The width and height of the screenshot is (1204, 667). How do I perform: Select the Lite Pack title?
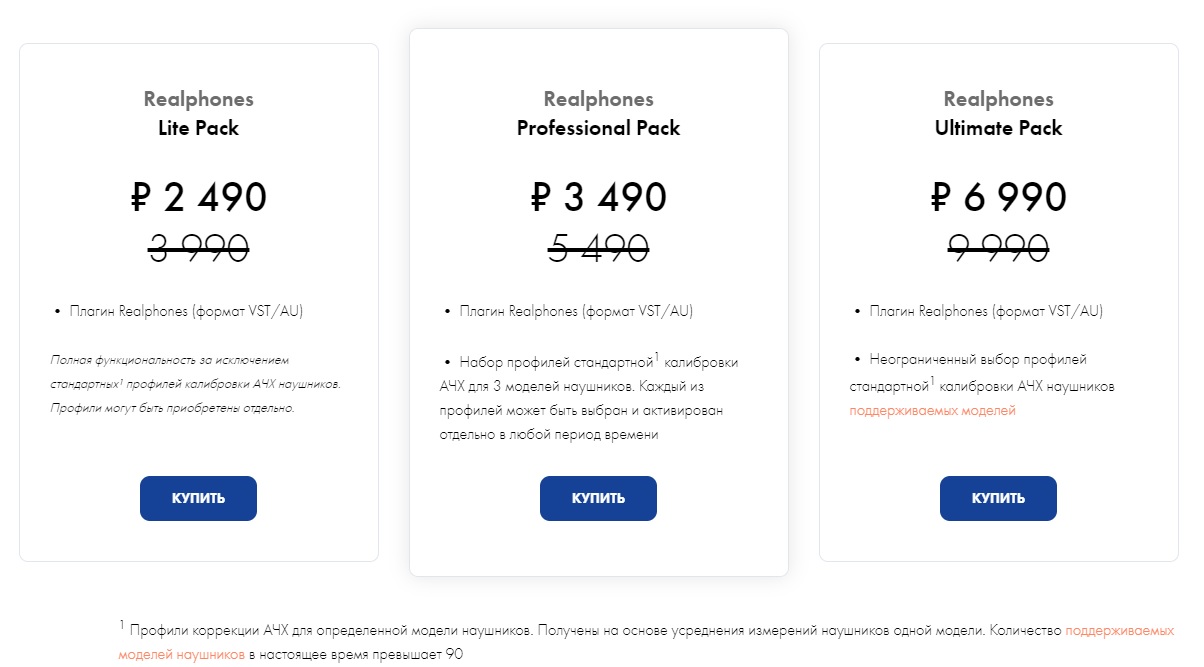click(x=198, y=128)
